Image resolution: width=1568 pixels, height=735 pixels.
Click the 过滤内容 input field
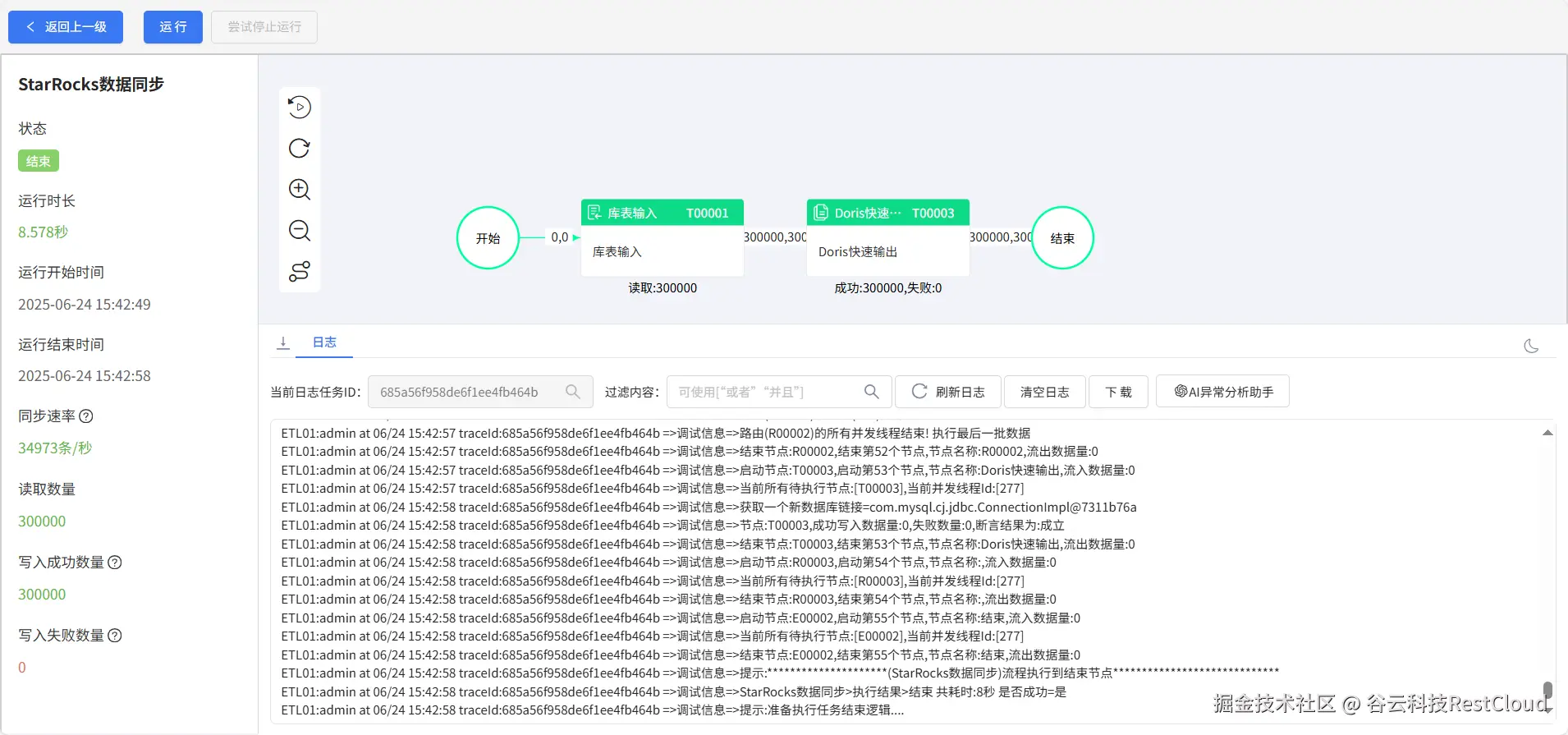tap(779, 392)
